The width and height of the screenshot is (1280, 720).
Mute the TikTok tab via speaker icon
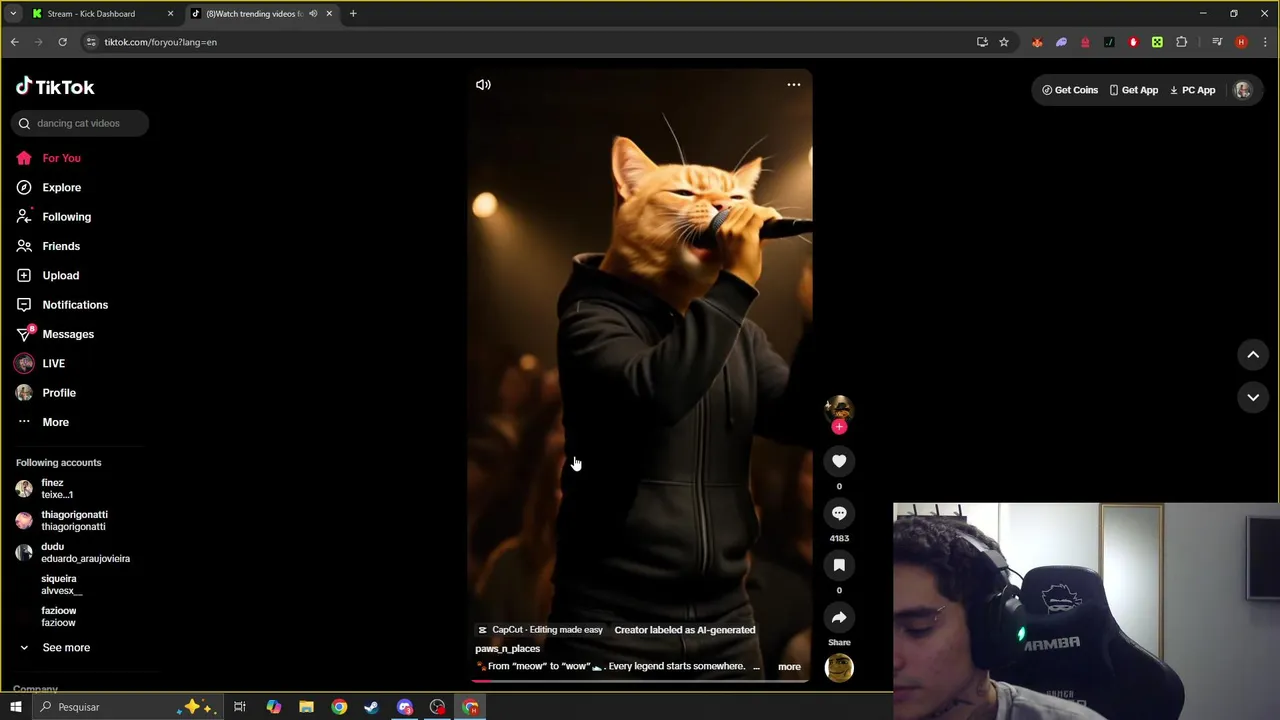click(x=313, y=14)
